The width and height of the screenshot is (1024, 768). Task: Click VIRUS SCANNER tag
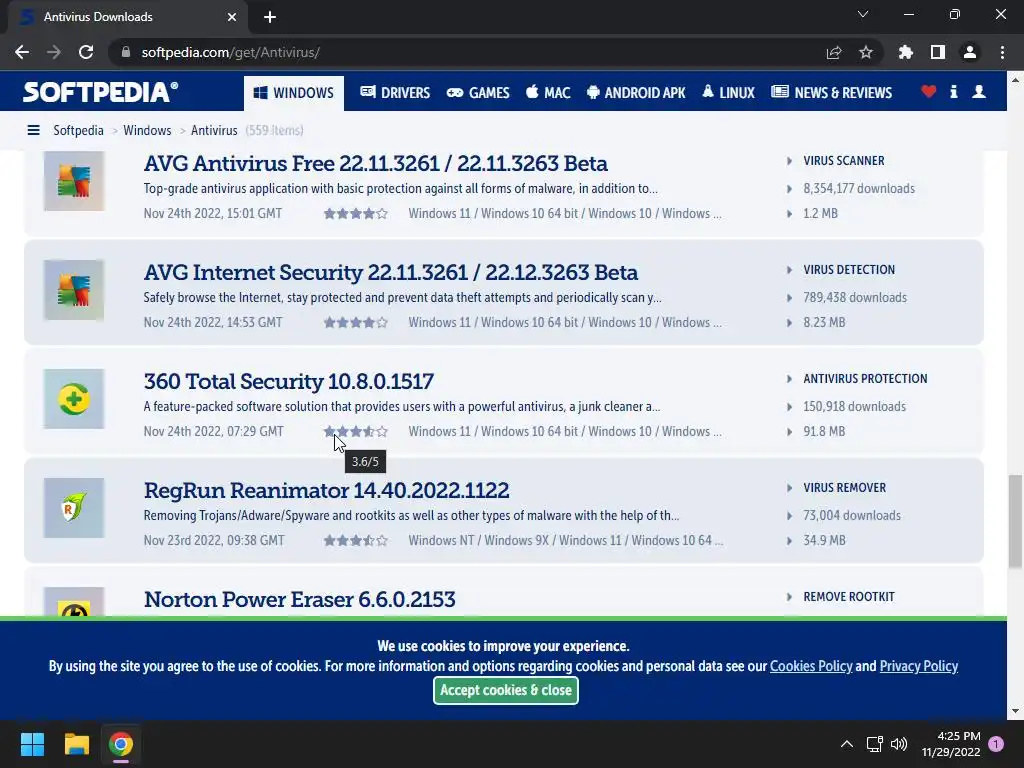[844, 161]
